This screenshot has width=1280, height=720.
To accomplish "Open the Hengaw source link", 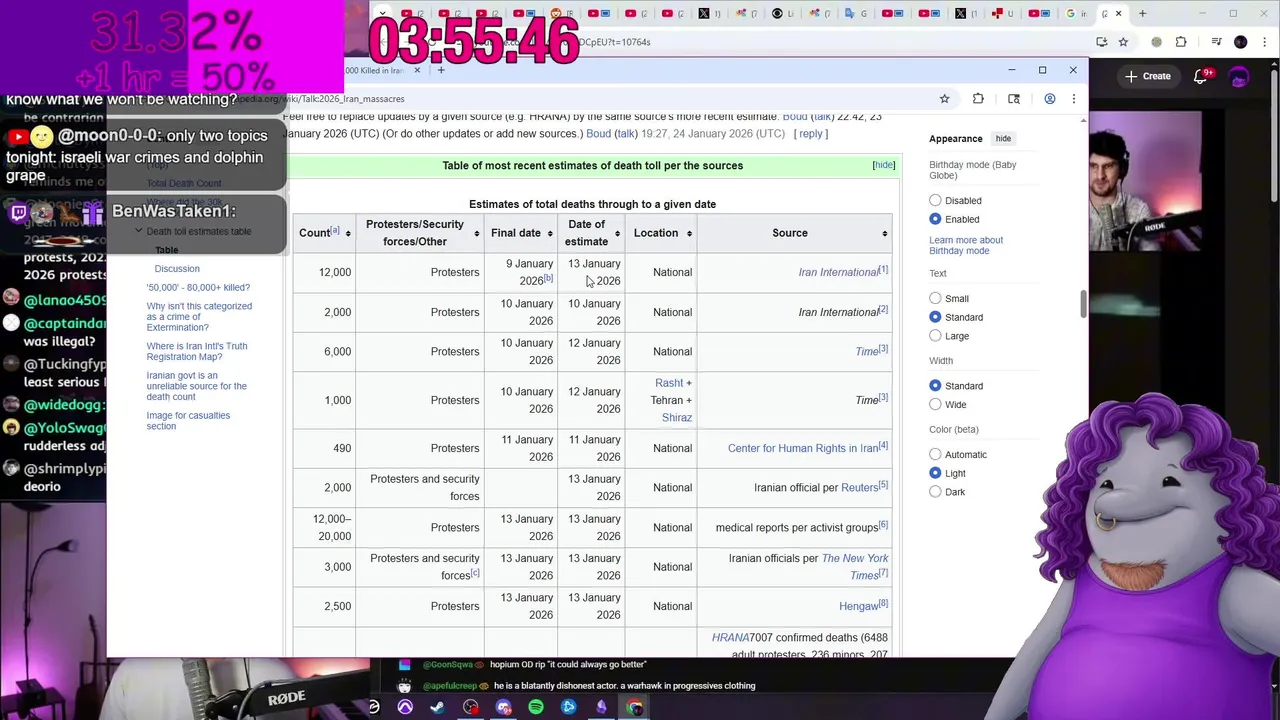I will click(858, 606).
